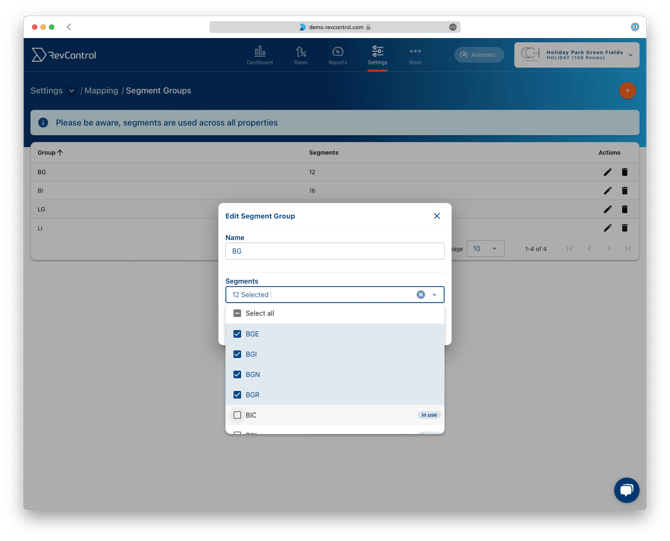The height and width of the screenshot is (541, 670).
Task: Click the browser extension icon at top right
Action: click(635, 27)
